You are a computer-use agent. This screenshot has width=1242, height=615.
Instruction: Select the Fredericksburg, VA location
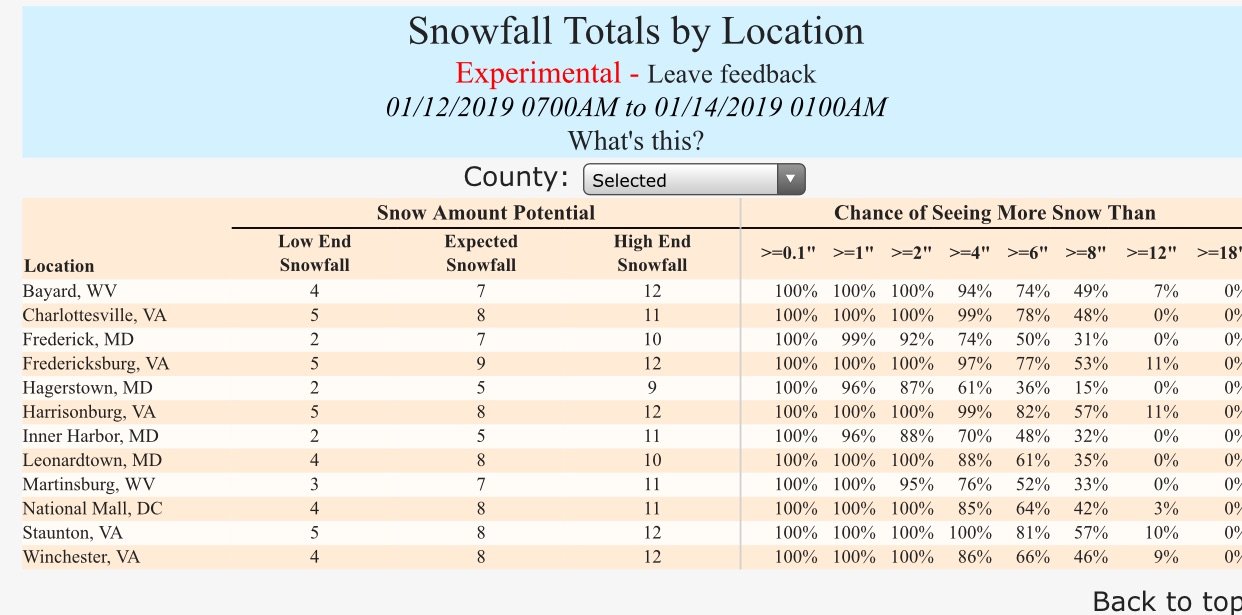(96, 364)
